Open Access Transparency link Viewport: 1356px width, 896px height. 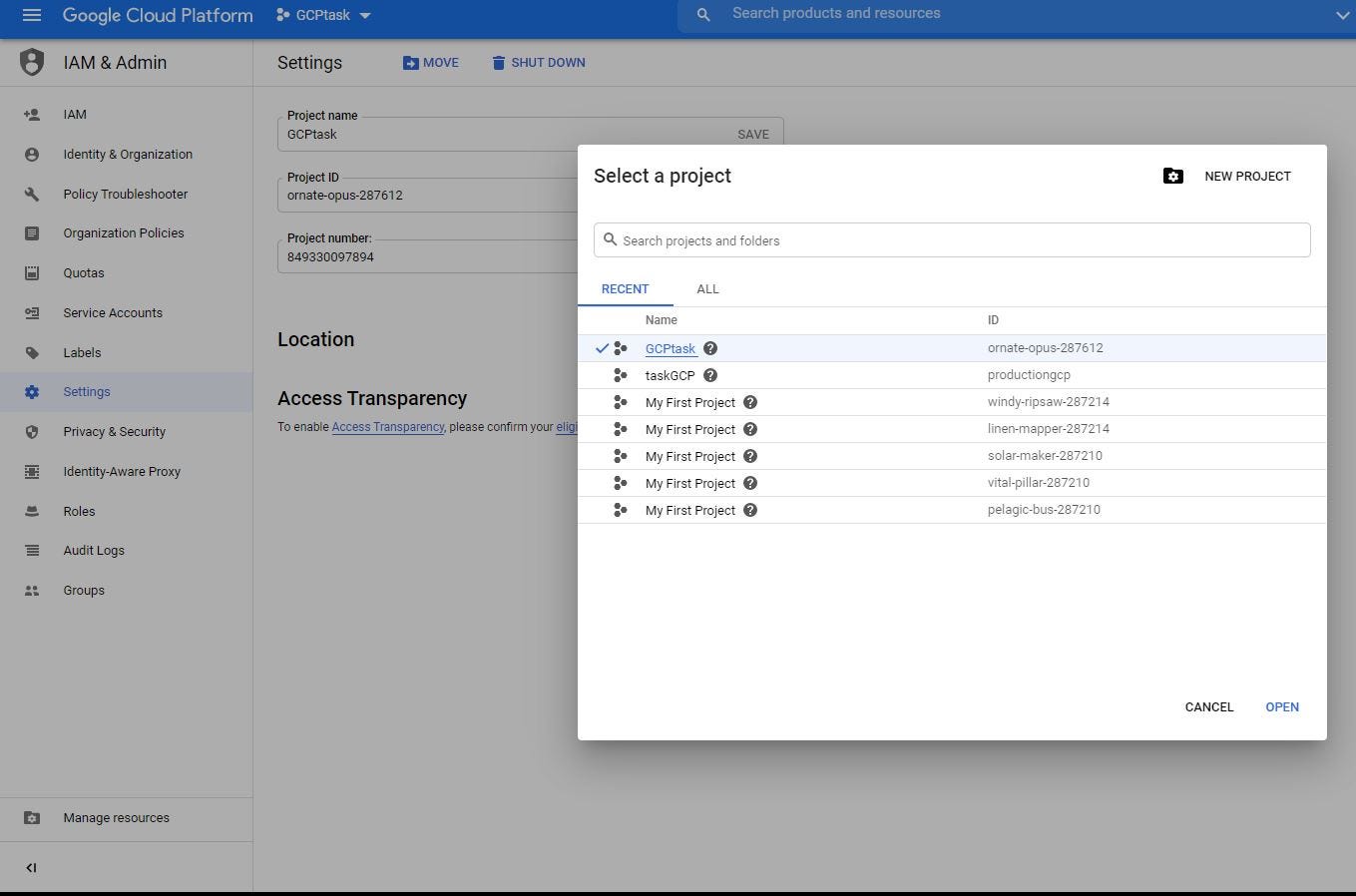(x=388, y=427)
